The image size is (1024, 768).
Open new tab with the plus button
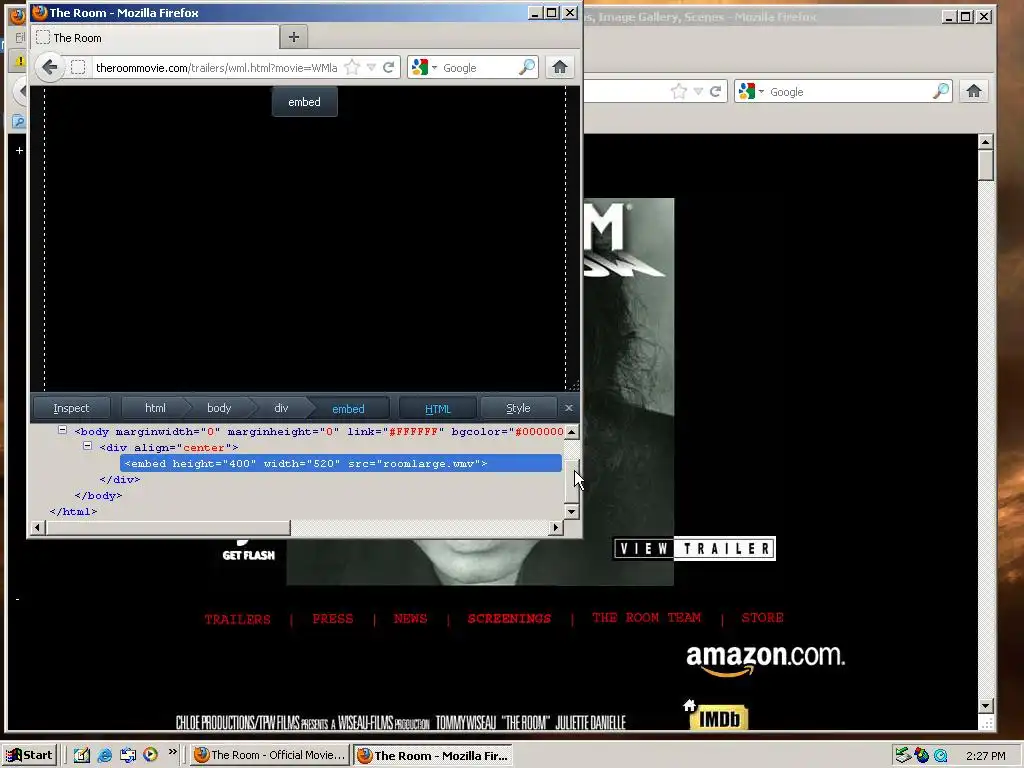[x=294, y=37]
